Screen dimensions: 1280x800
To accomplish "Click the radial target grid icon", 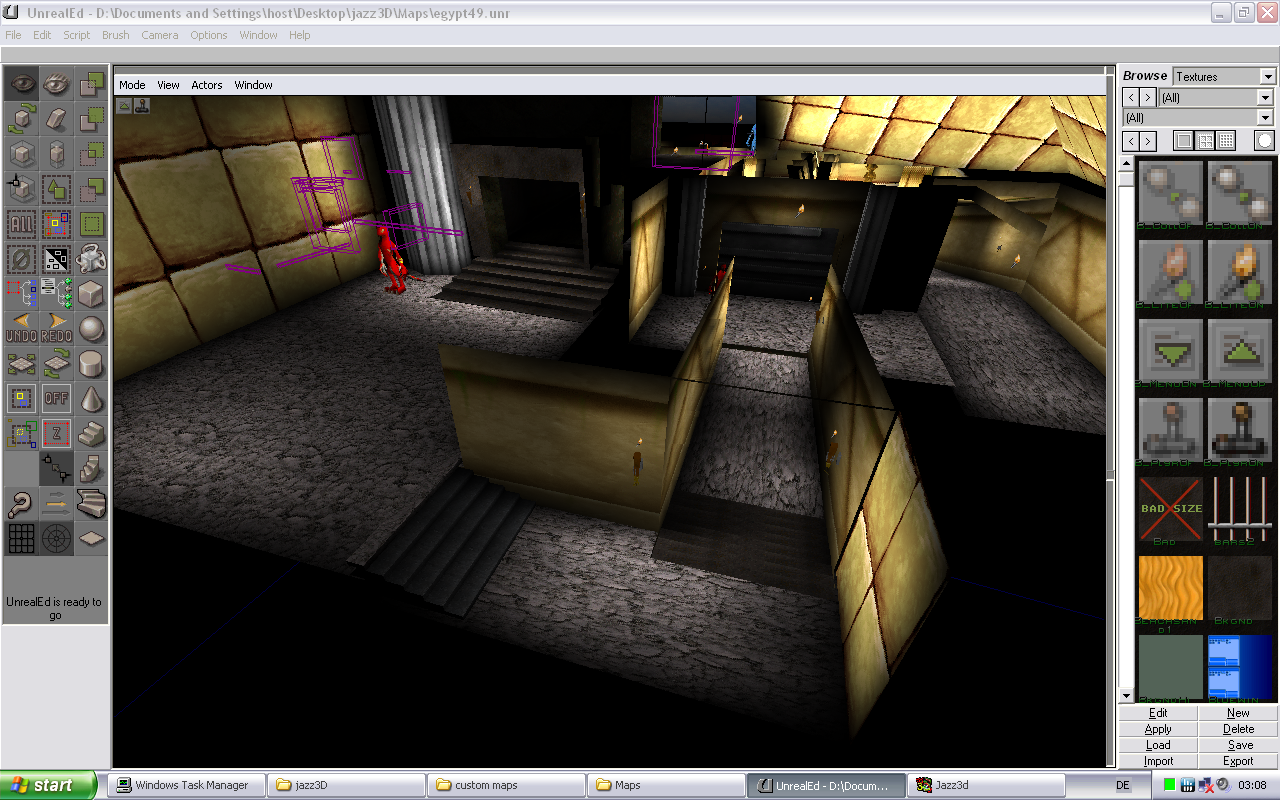I will click(x=57, y=539).
